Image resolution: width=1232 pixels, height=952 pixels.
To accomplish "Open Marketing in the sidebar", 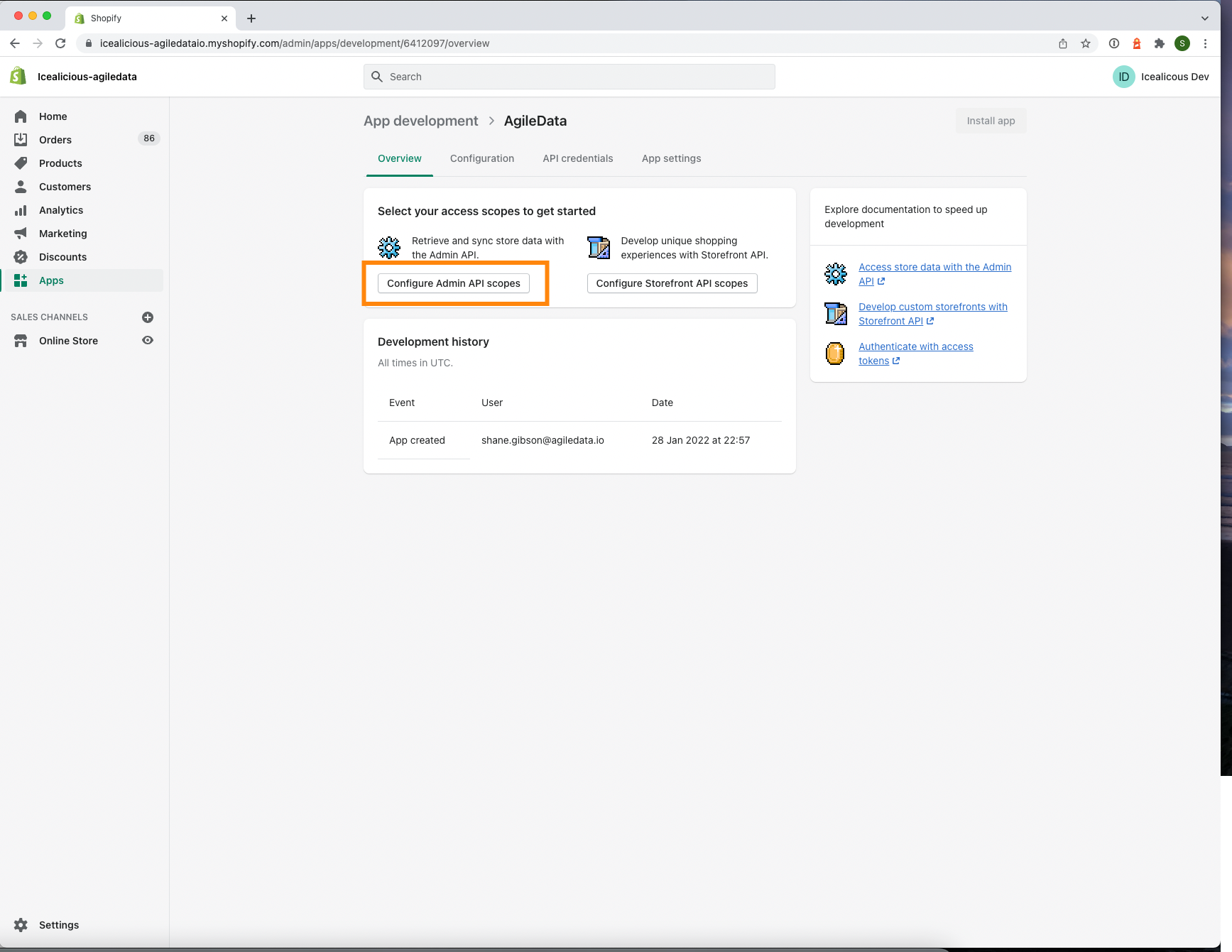I will (63, 234).
